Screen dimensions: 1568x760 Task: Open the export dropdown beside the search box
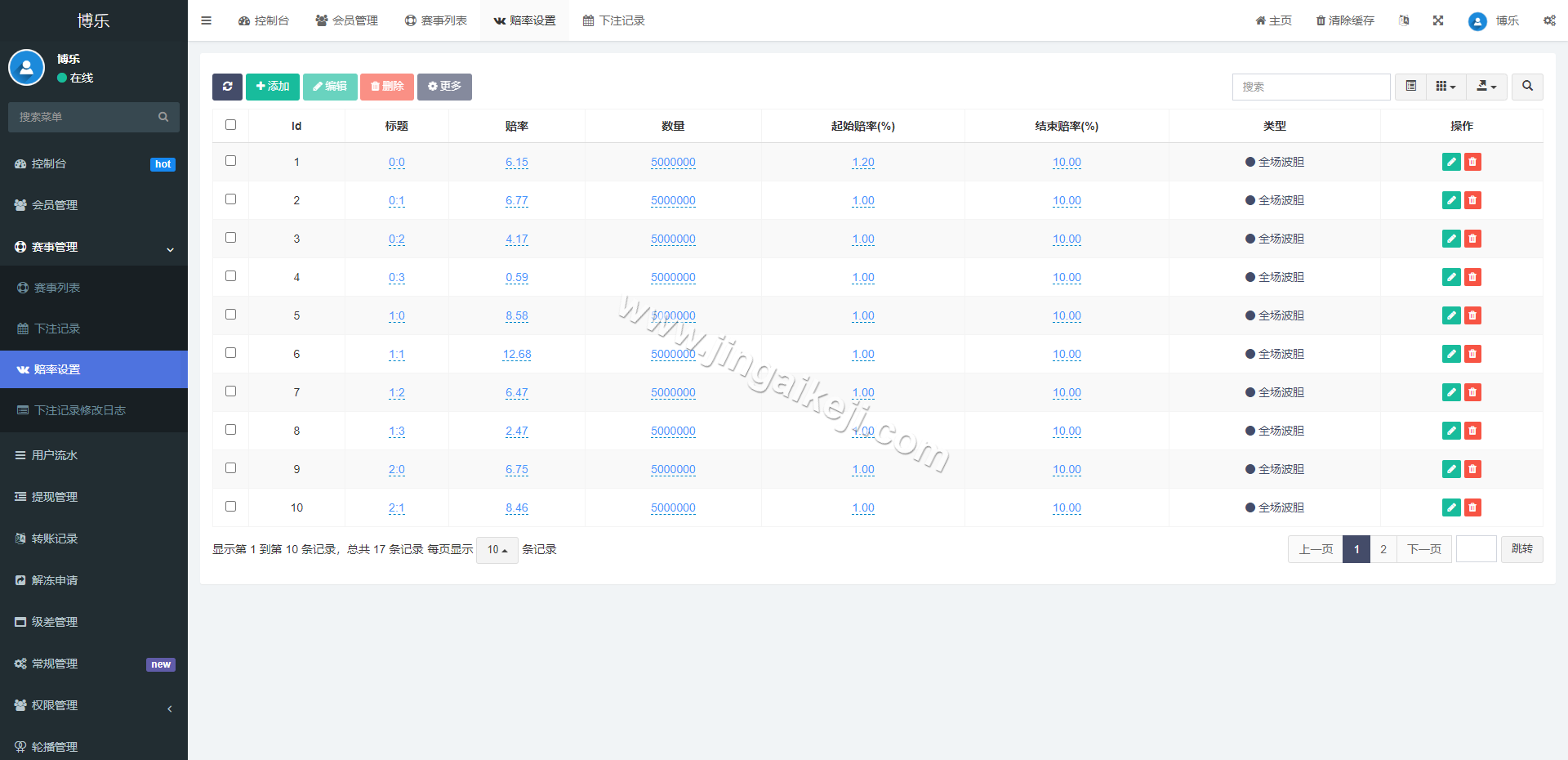(x=1486, y=87)
